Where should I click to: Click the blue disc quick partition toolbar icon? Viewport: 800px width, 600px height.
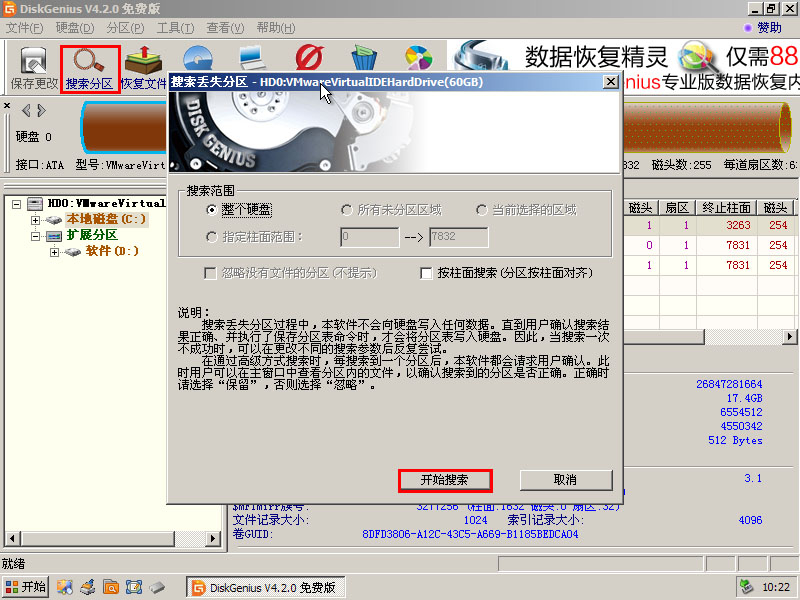click(198, 58)
